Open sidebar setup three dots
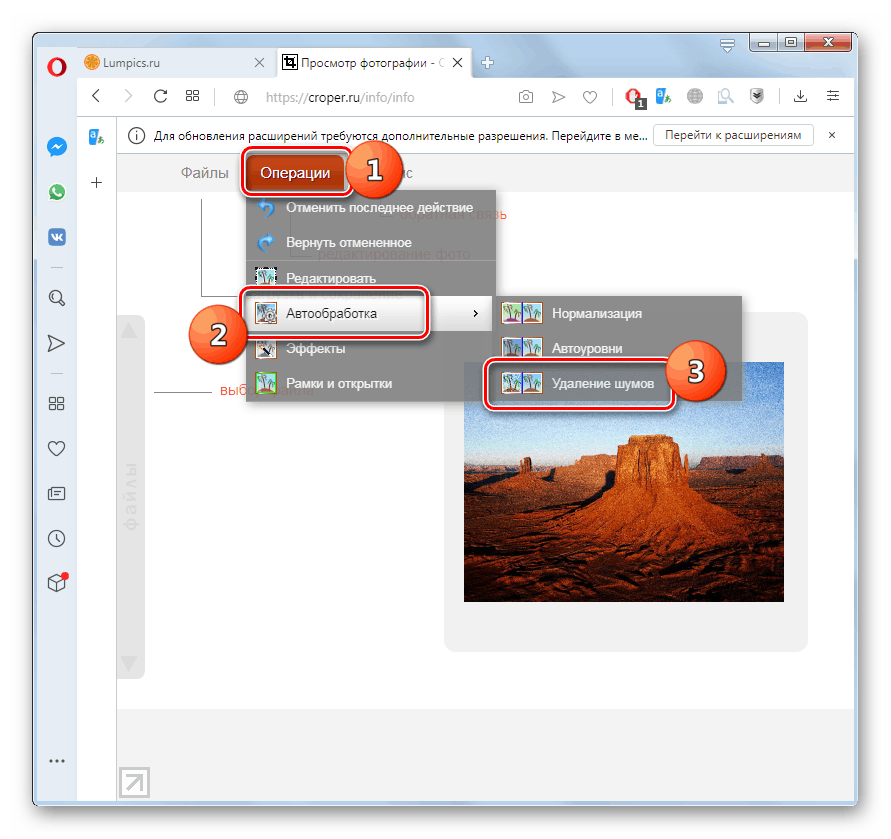 57,761
